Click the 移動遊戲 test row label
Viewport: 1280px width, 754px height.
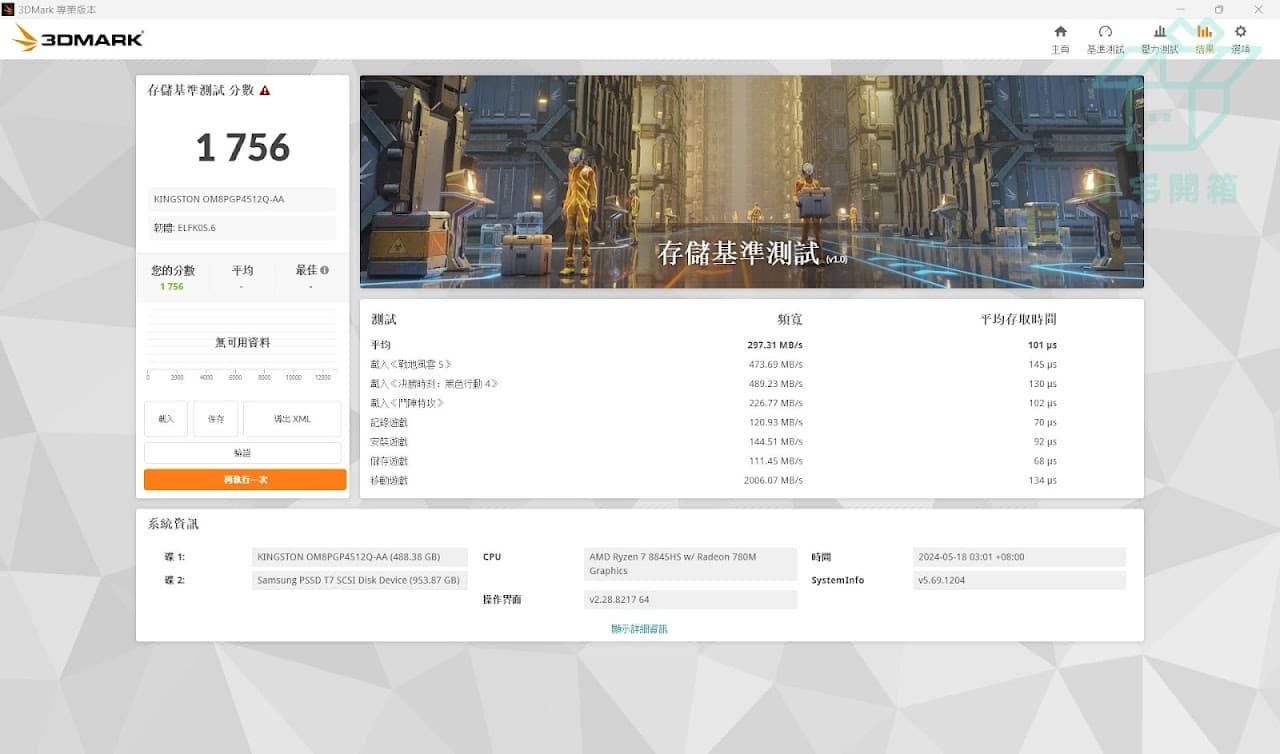tap(389, 480)
